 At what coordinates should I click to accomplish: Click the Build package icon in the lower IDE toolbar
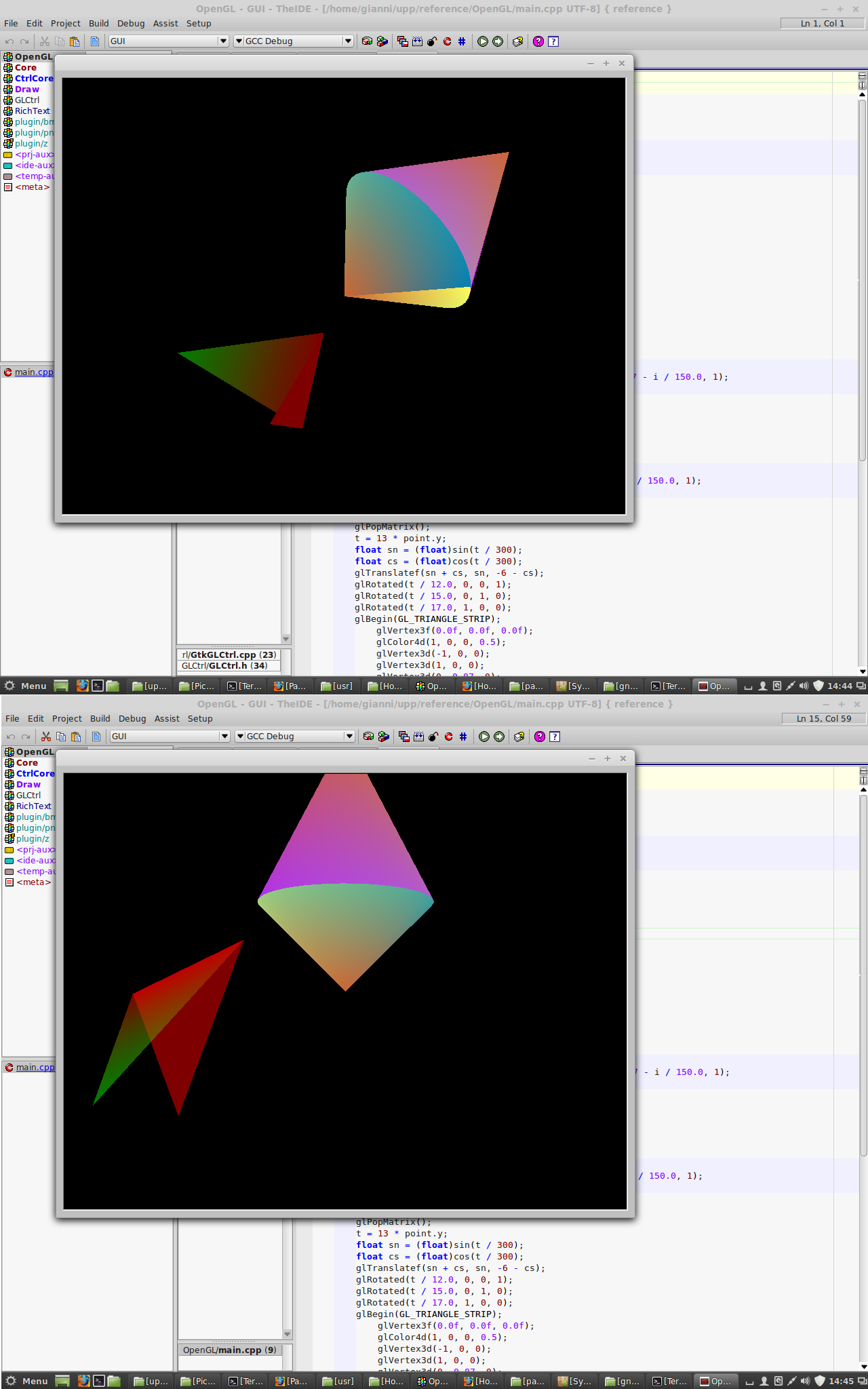[x=368, y=737]
